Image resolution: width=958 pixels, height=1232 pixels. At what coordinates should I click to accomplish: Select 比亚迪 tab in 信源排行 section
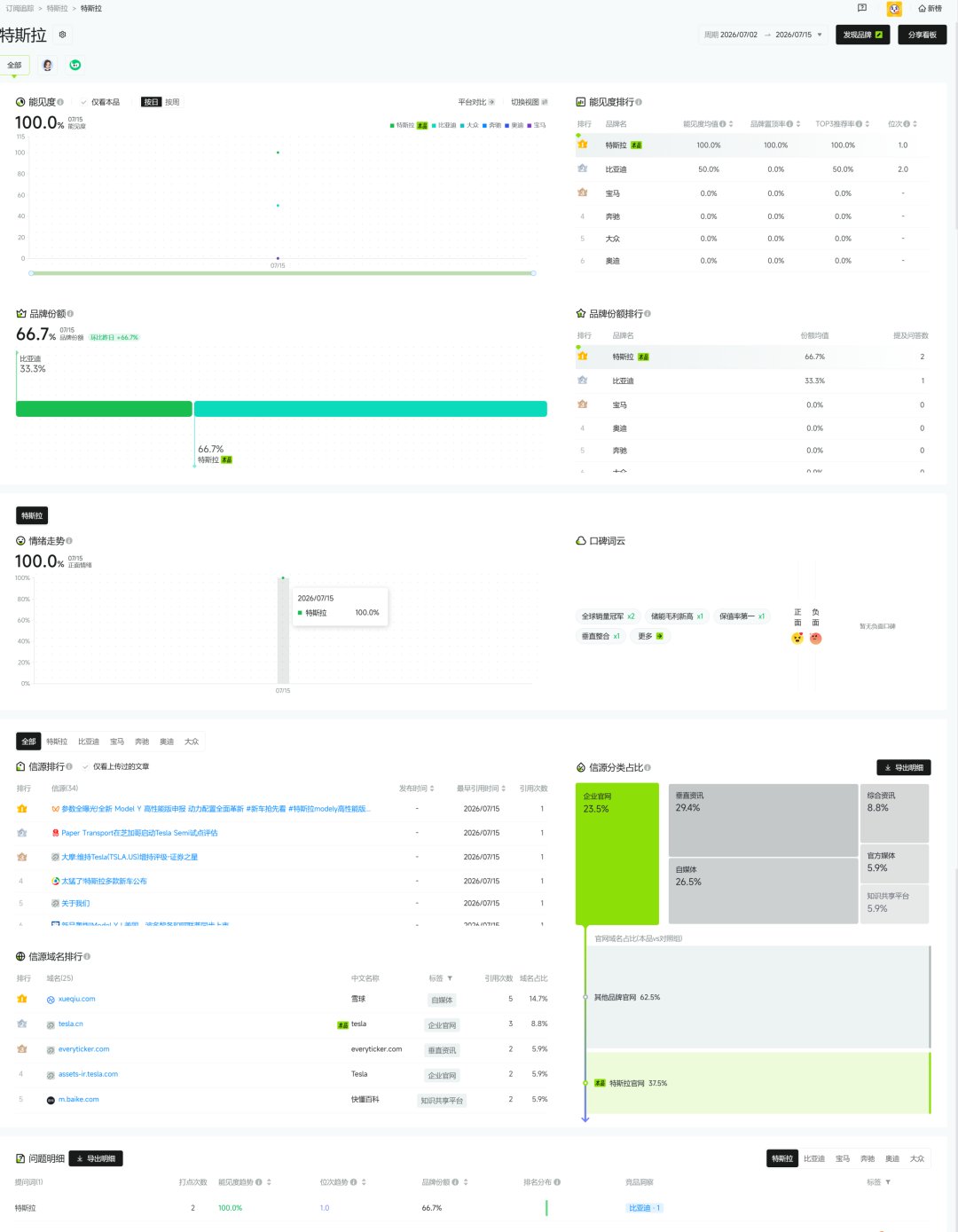[x=89, y=742]
